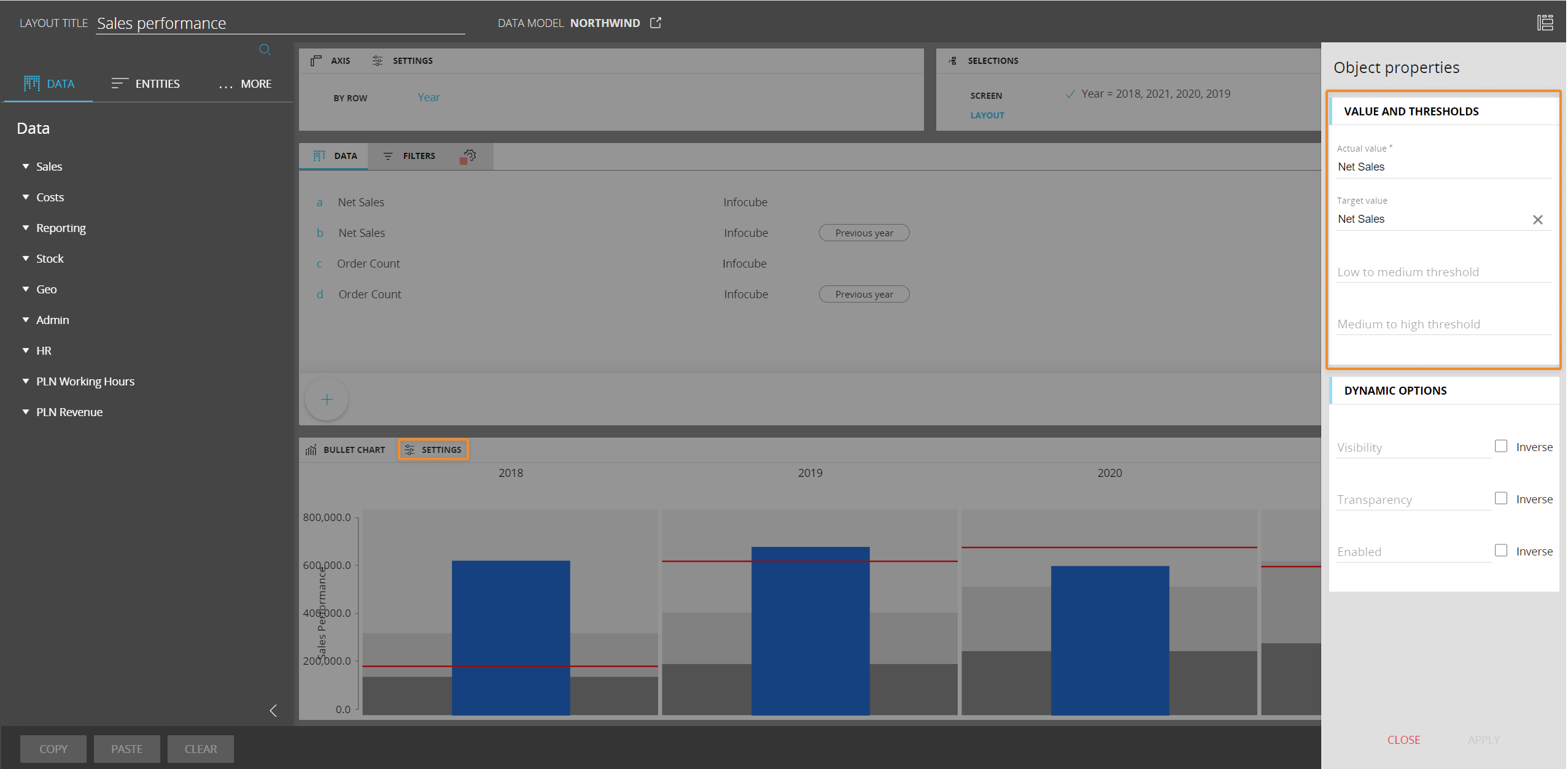Click the Bullet Chart icon

pyautogui.click(x=311, y=450)
